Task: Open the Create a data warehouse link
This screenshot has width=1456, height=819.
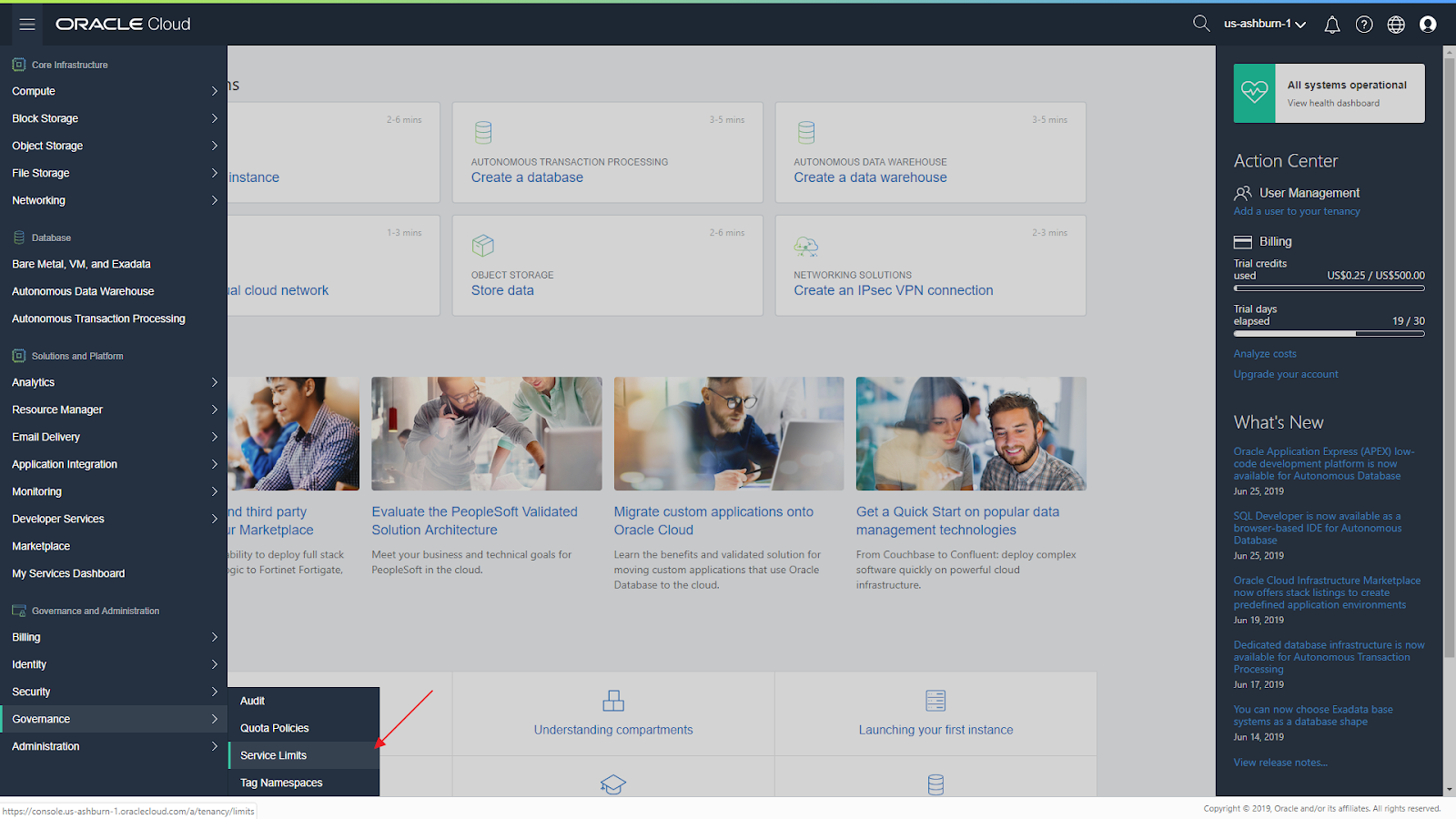Action: 870,177
